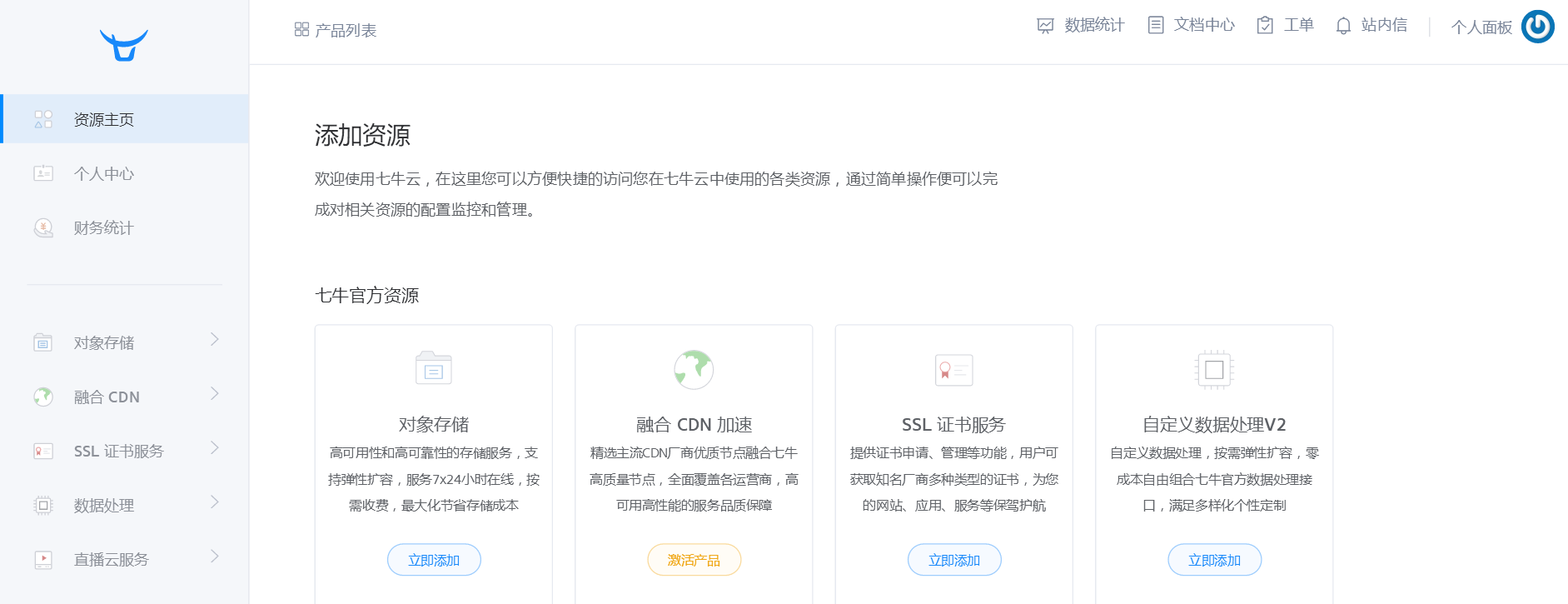Click the 对象存储 card folder icon
The height and width of the screenshot is (604, 1568).
click(434, 368)
